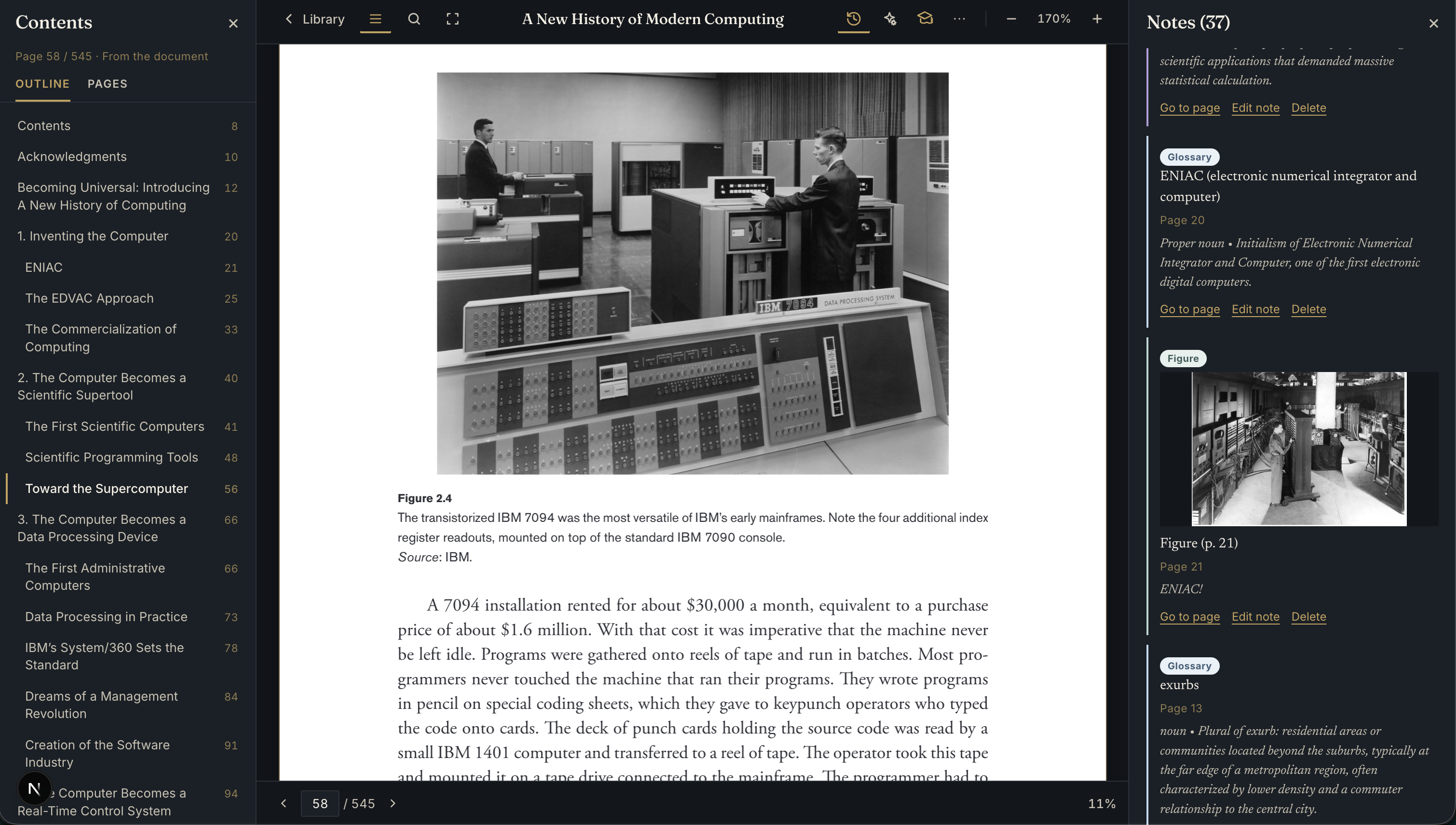Edit the statistical calculation note

pyautogui.click(x=1255, y=107)
